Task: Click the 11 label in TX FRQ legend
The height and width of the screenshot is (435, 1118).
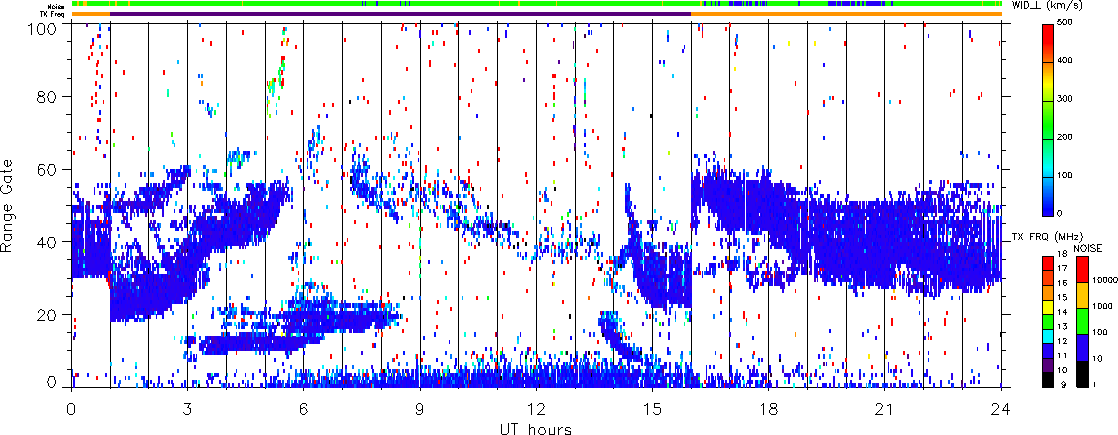Action: click(x=1063, y=354)
